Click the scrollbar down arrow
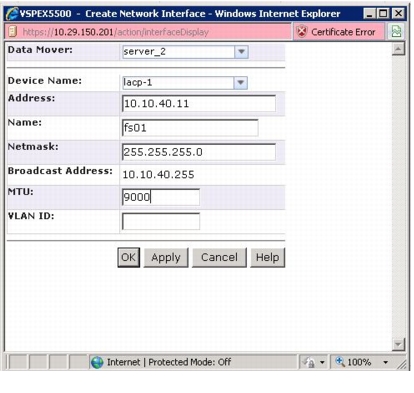The image size is (414, 393). (398, 344)
